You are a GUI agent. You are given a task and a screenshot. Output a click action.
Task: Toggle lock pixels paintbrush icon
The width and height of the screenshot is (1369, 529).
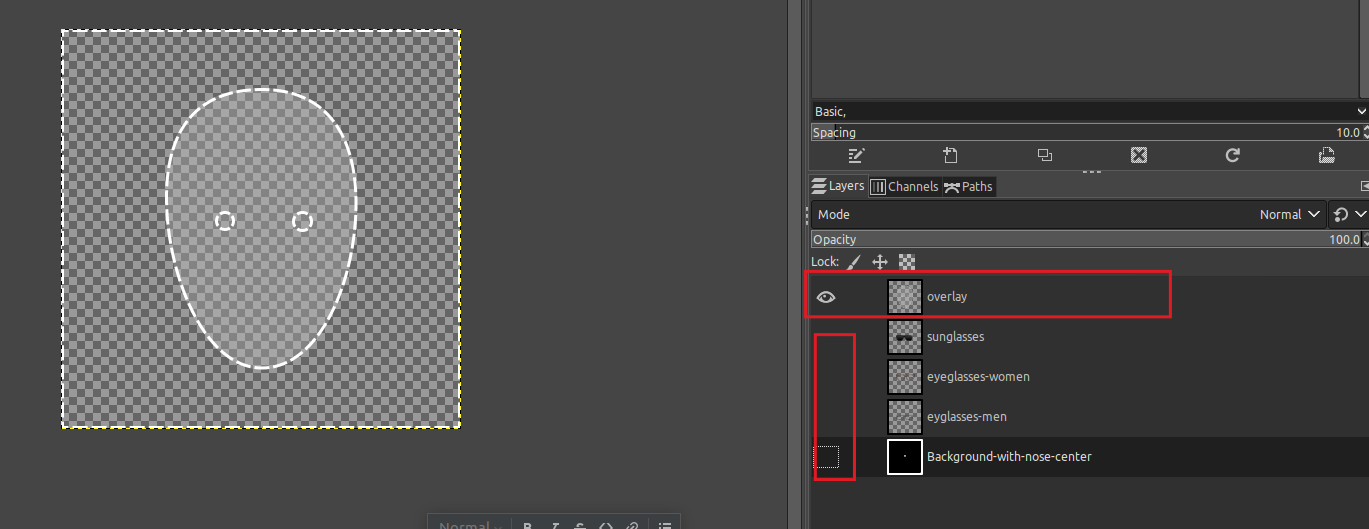[x=854, y=262]
